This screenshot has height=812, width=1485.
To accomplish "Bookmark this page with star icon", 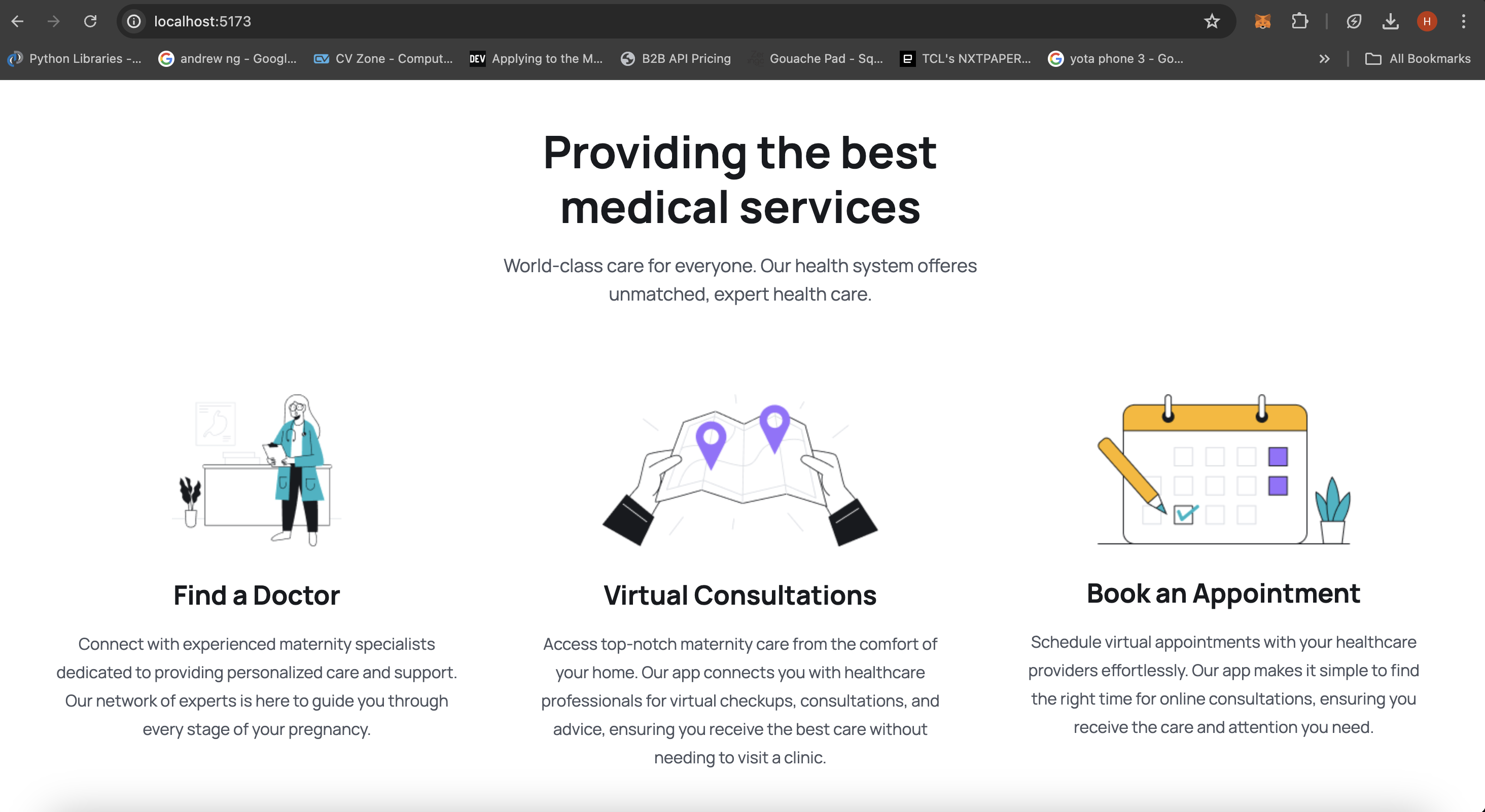I will pos(1212,21).
